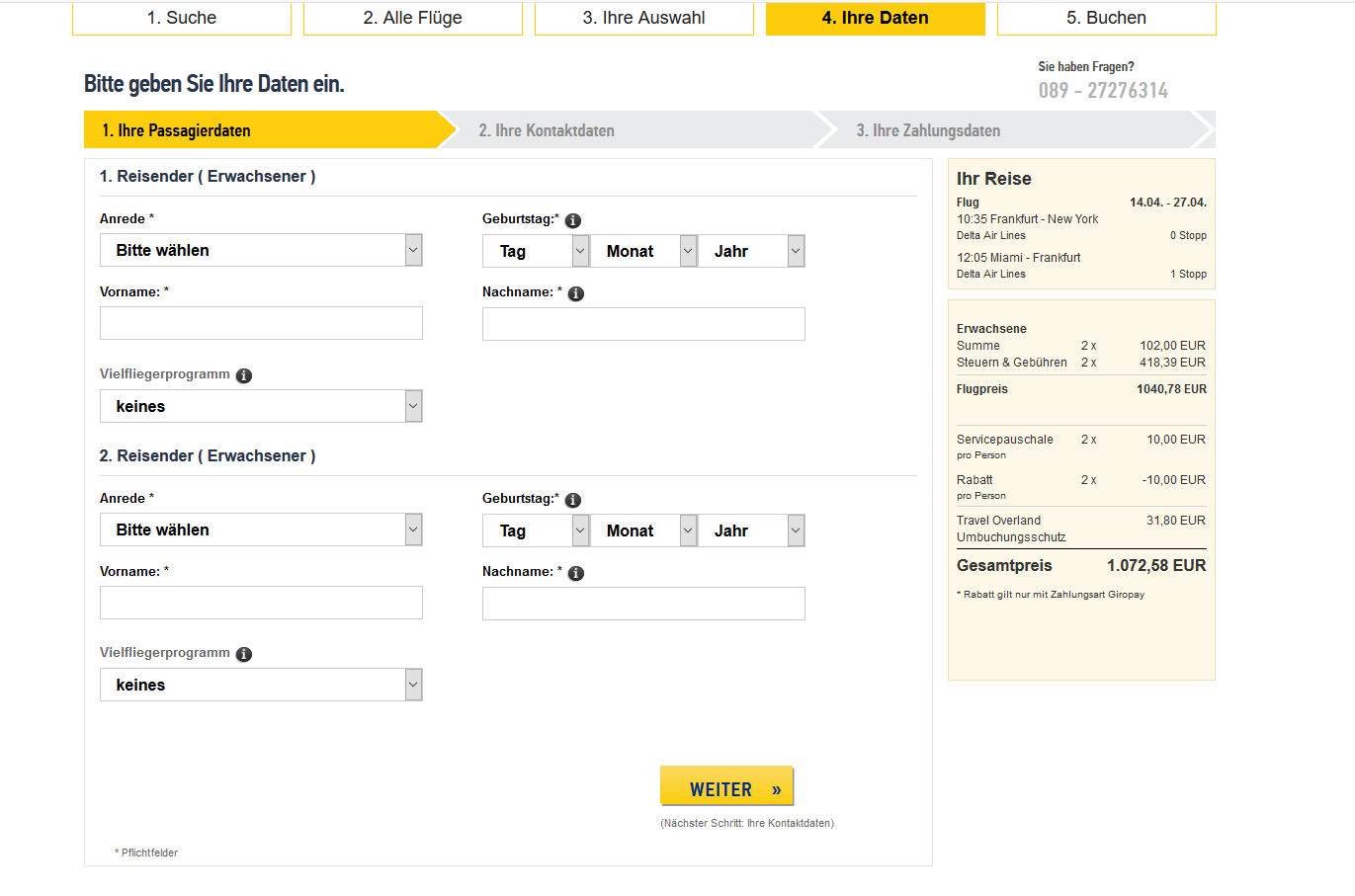This screenshot has height=896, width=1355.
Task: Click the Flugpreis value 1040,78 EUR
Action: (1171, 389)
